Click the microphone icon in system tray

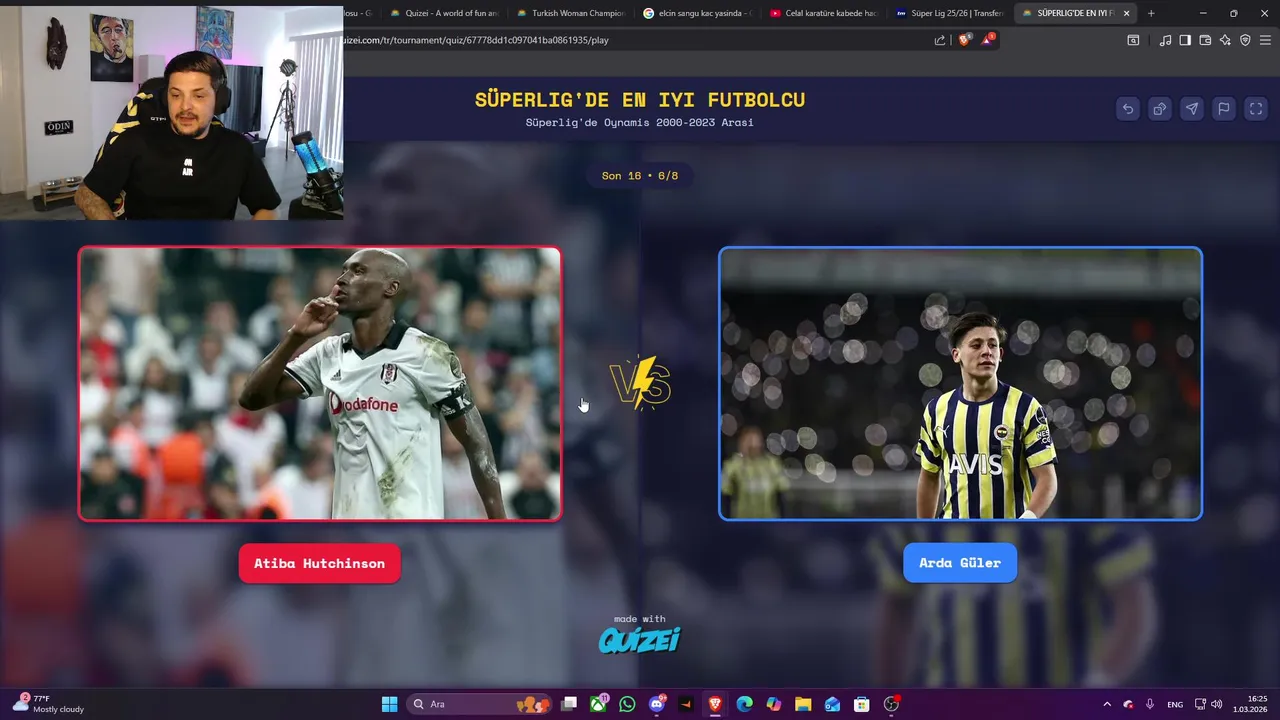[1150, 704]
